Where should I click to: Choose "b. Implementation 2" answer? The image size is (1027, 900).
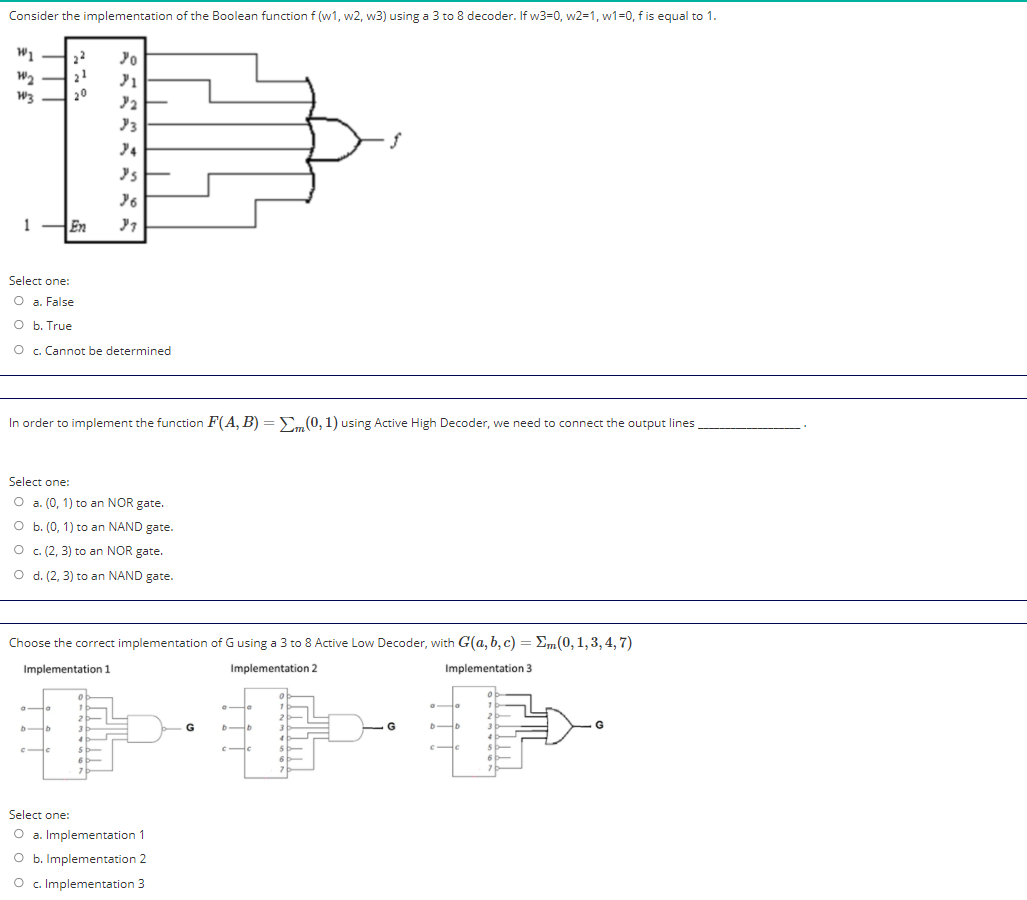17,858
